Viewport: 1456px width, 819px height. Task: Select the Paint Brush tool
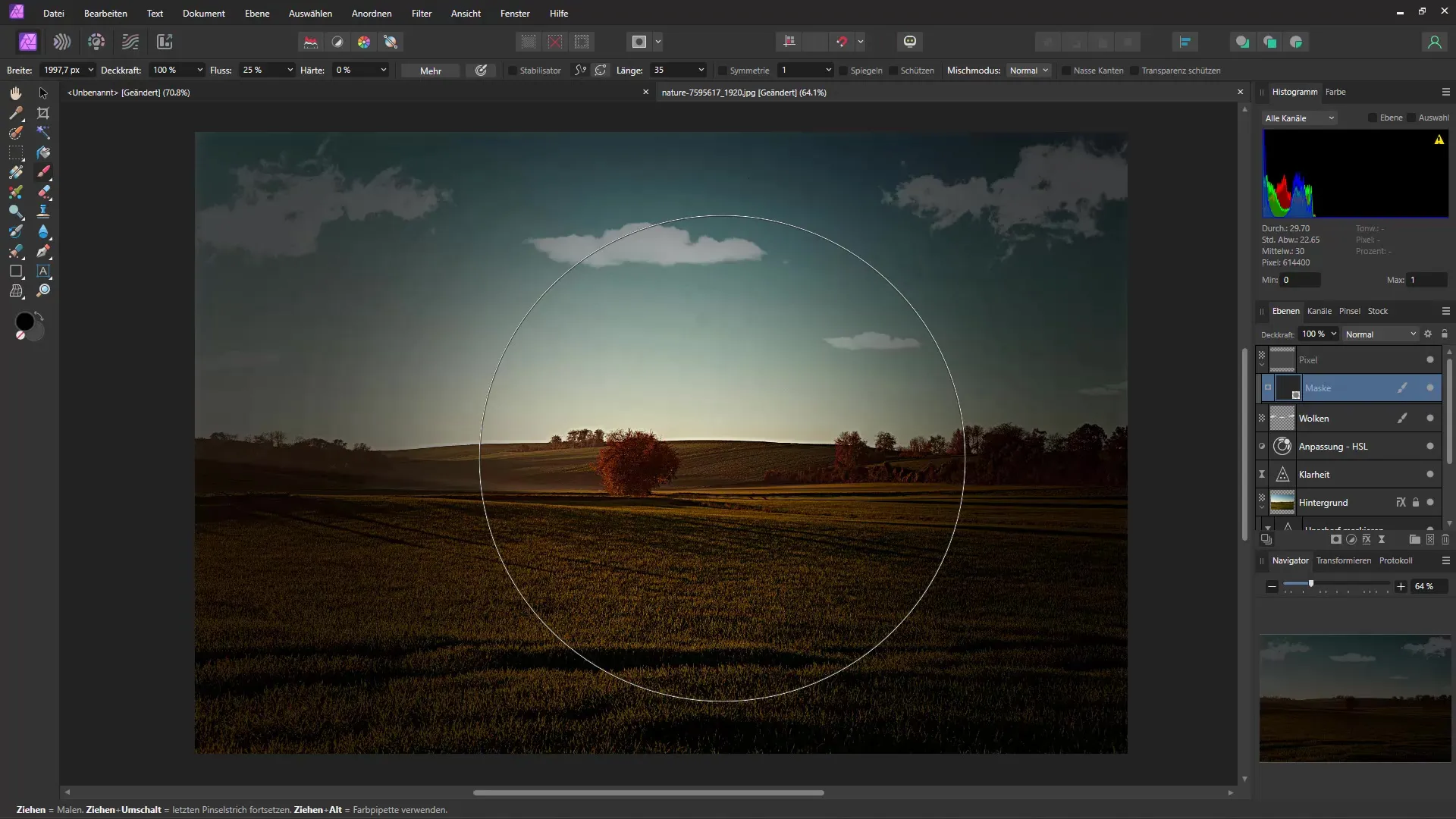43,172
